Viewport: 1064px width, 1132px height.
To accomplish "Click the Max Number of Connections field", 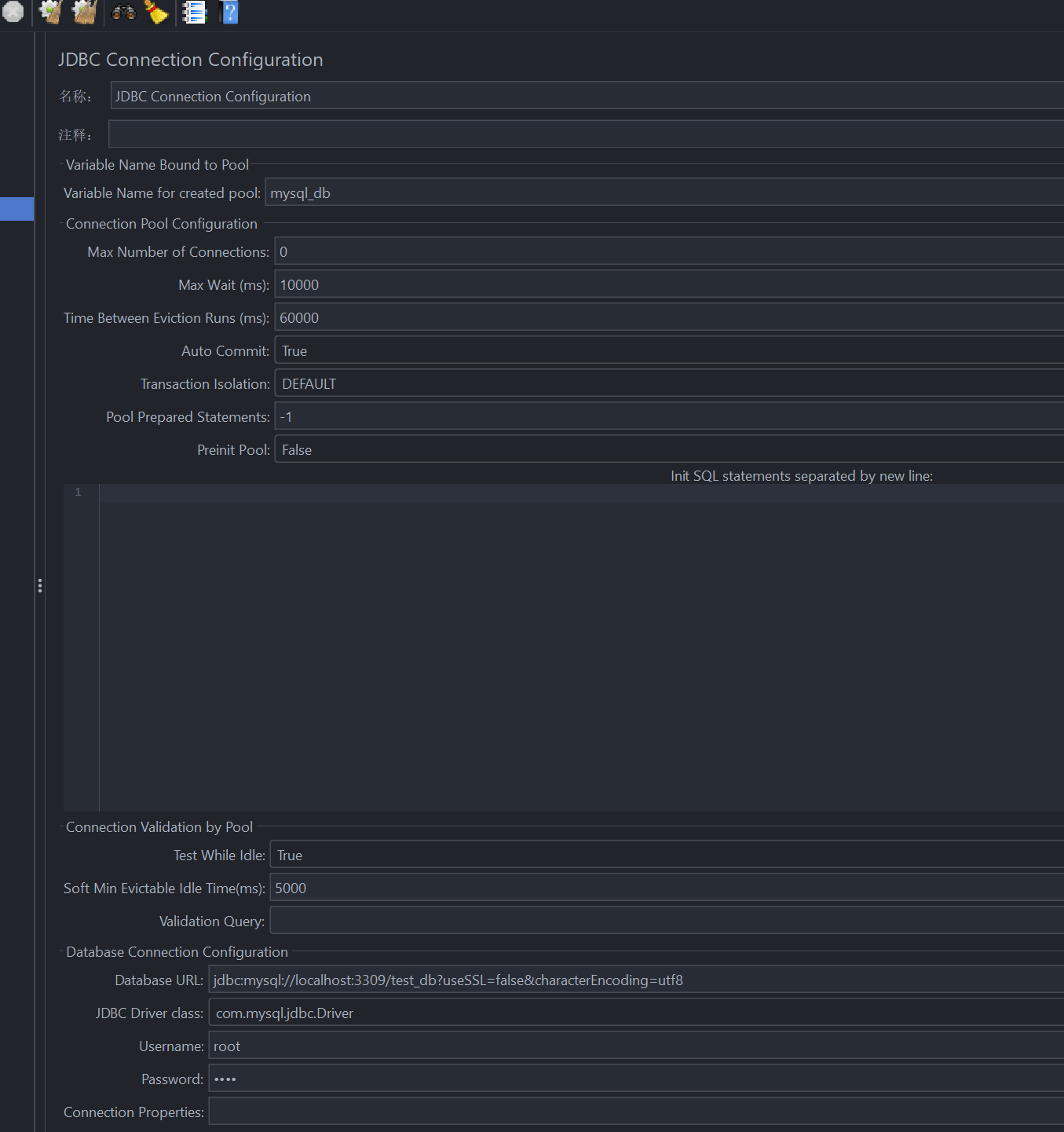I will coord(669,251).
